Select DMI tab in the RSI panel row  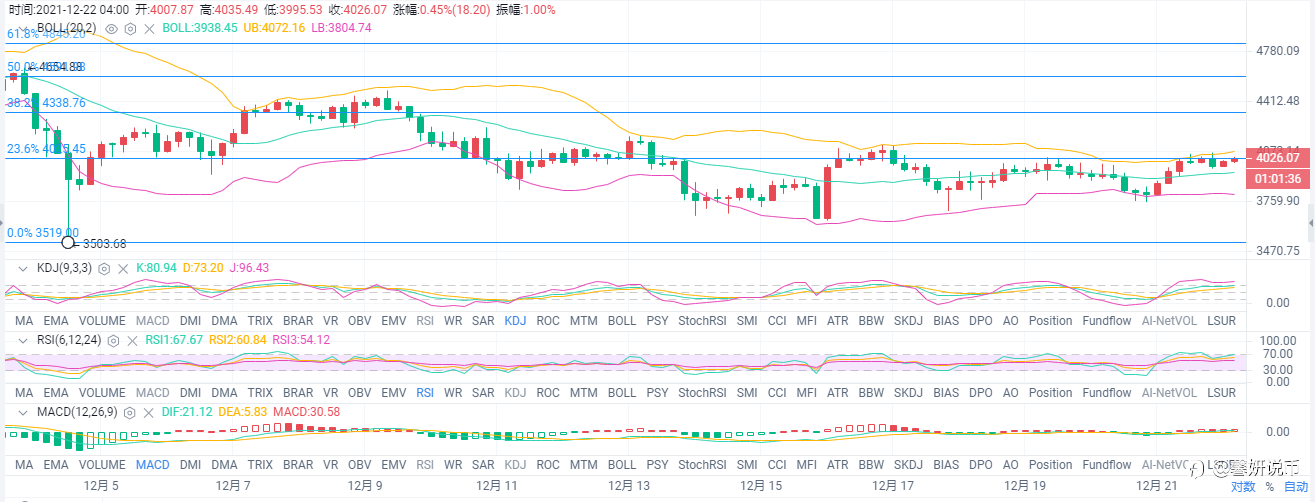pyautogui.click(x=191, y=393)
